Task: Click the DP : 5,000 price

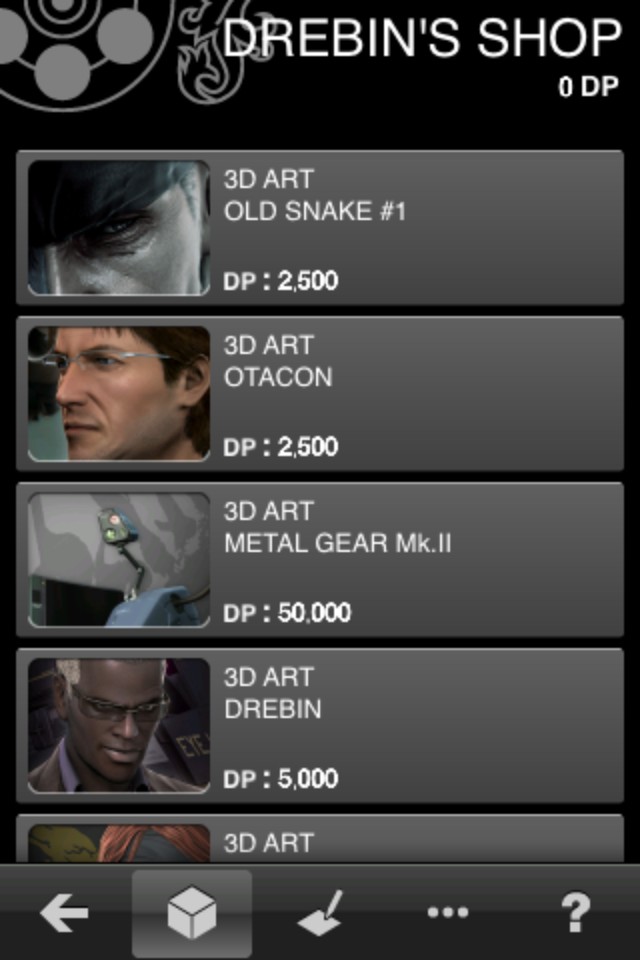Action: click(x=280, y=779)
